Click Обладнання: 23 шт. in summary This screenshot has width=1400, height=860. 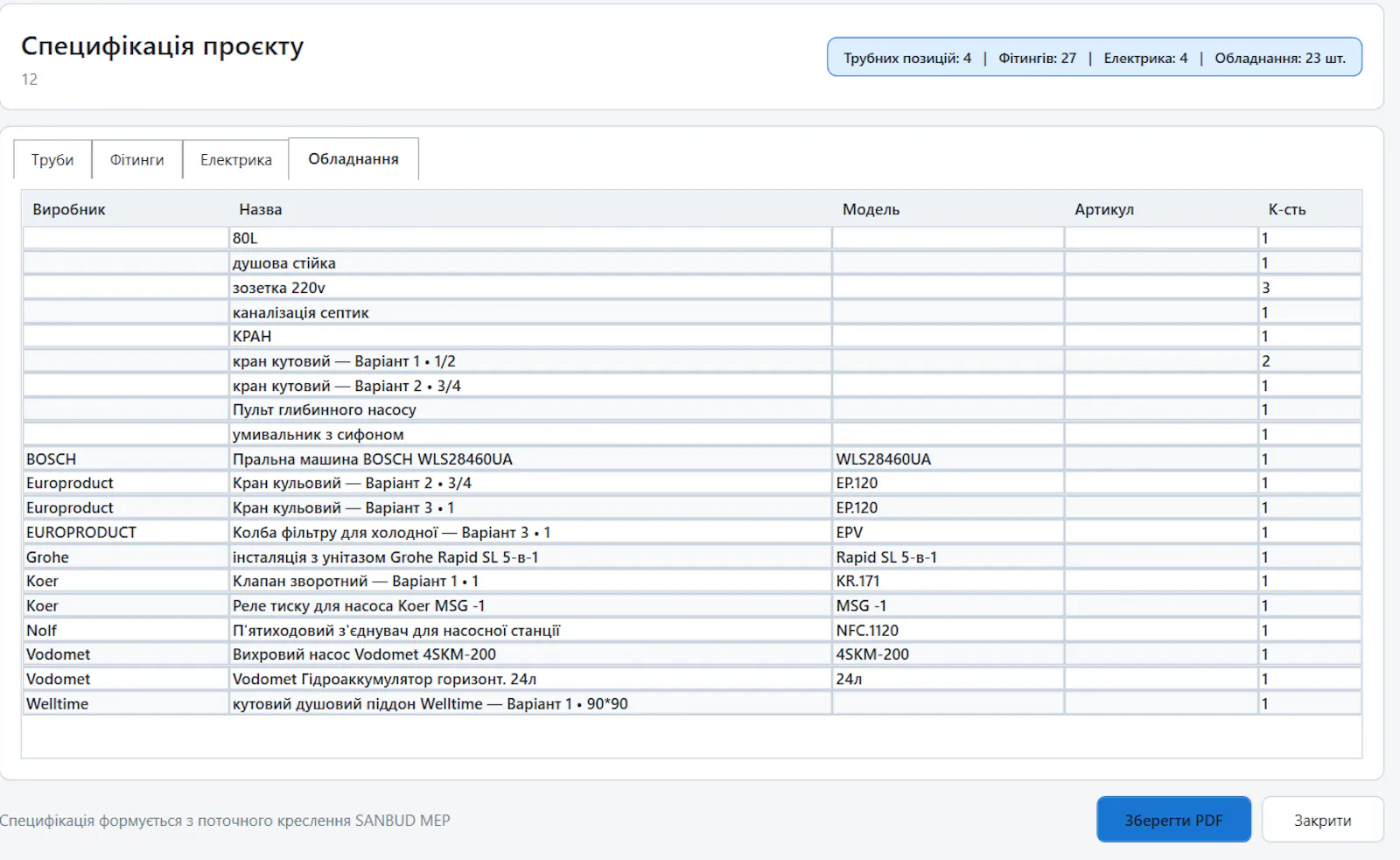(1280, 58)
